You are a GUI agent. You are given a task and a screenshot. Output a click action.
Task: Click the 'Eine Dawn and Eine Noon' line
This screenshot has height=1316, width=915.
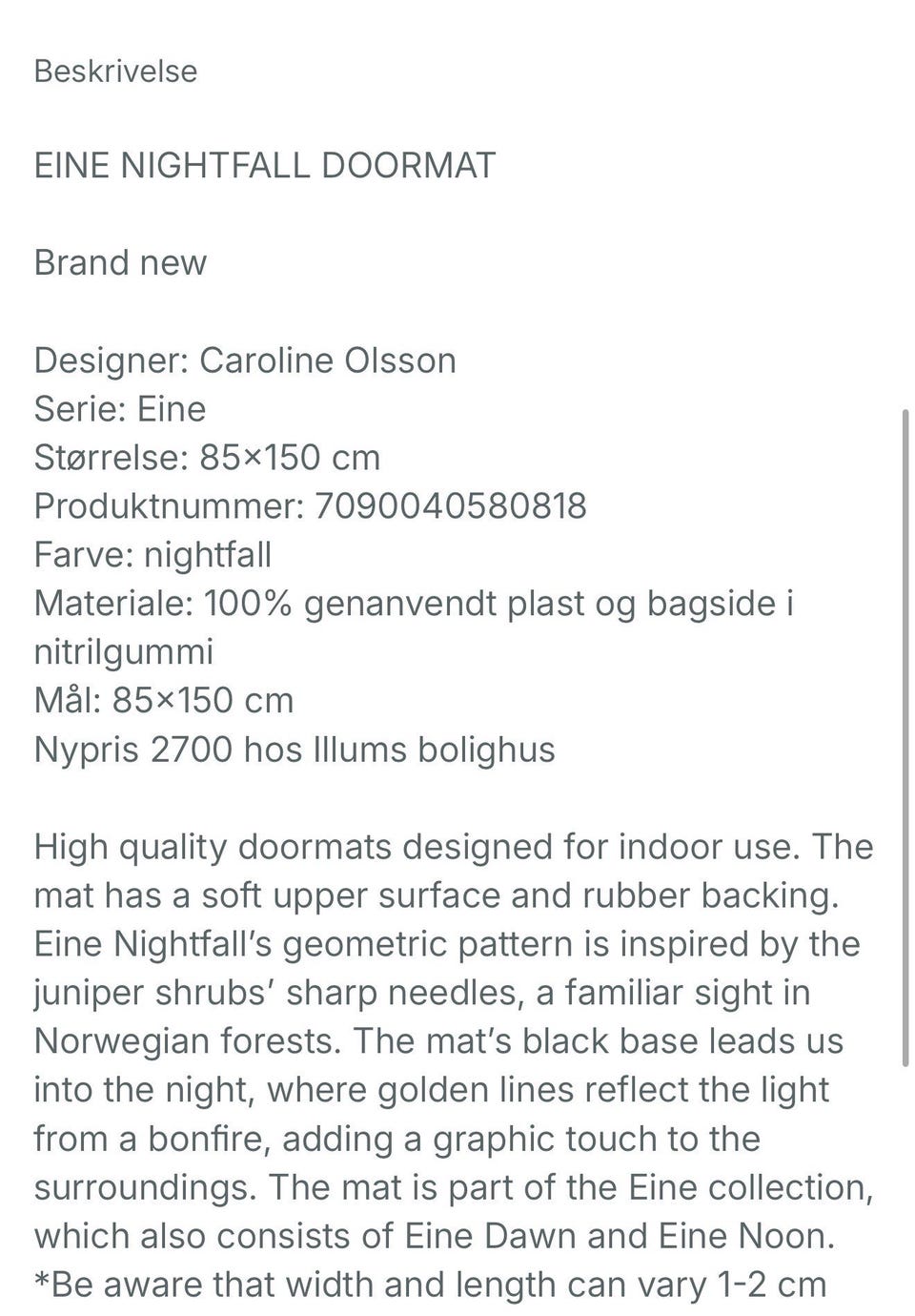[435, 1236]
